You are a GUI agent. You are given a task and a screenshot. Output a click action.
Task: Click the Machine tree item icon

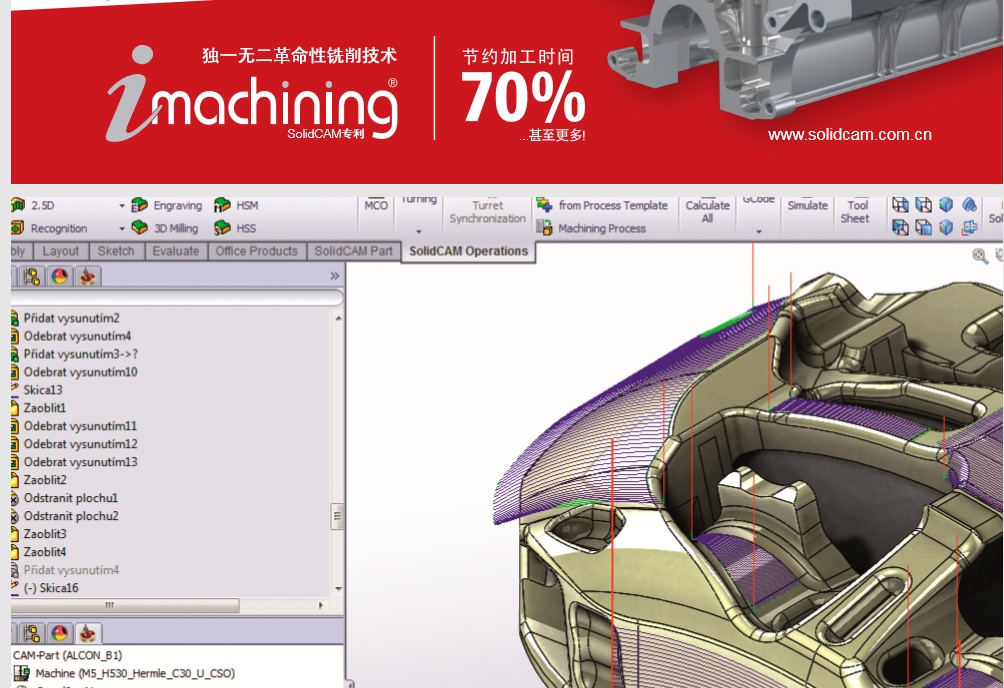coord(22,673)
